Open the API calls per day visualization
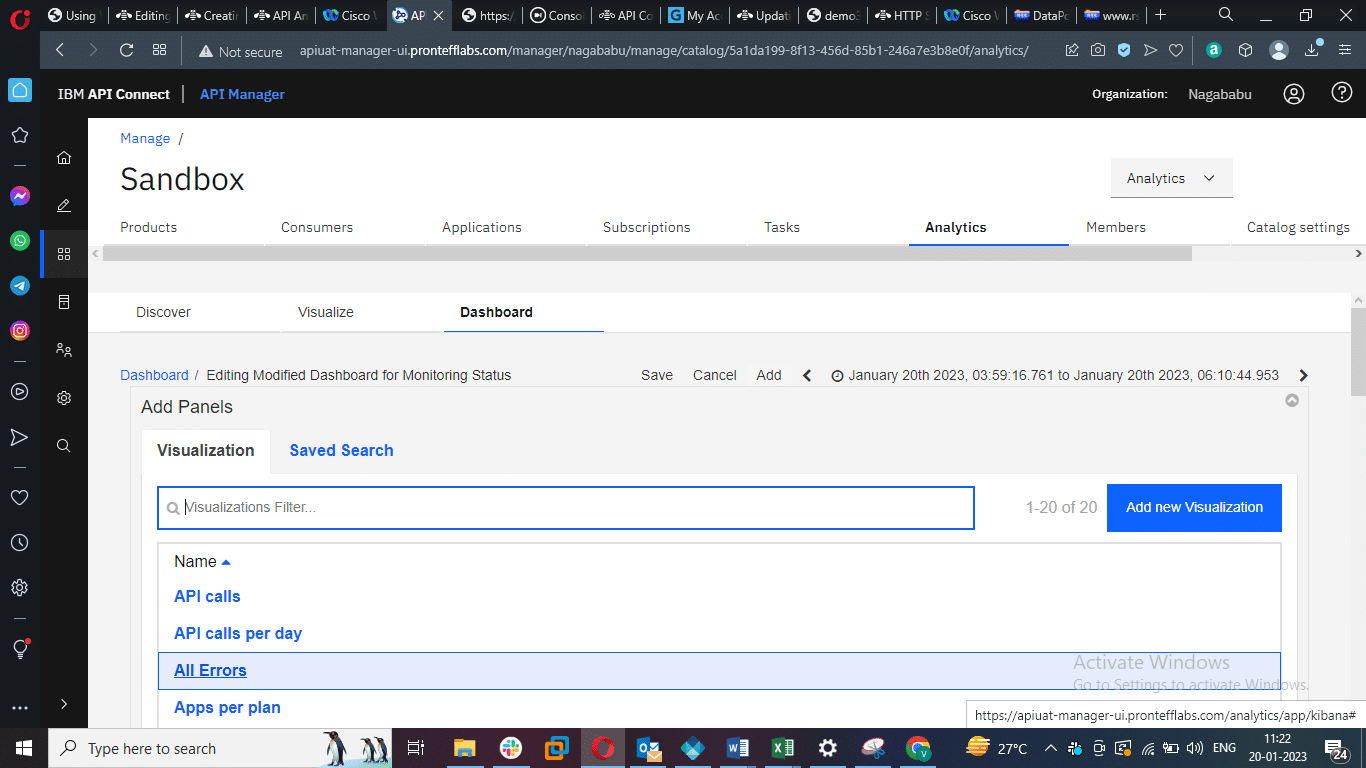The height and width of the screenshot is (768, 1366). click(x=238, y=633)
